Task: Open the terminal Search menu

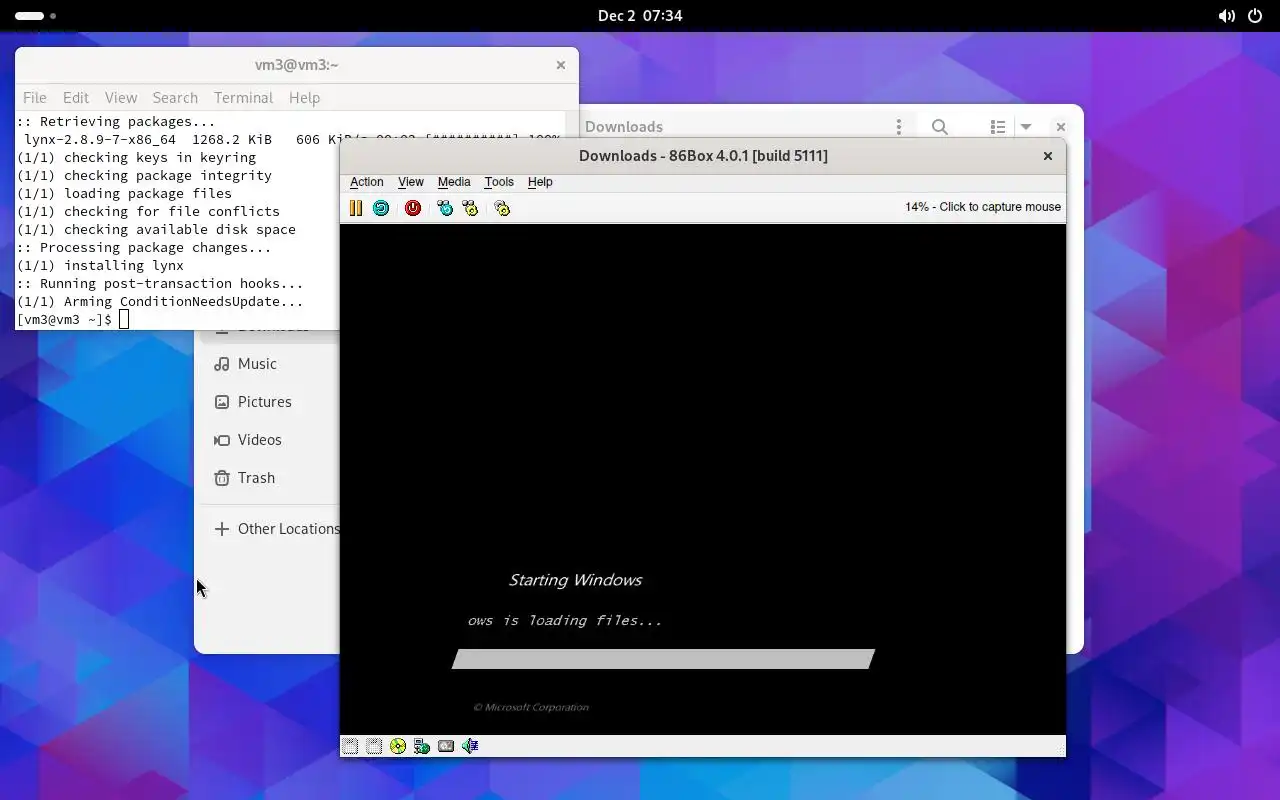Action: click(175, 98)
